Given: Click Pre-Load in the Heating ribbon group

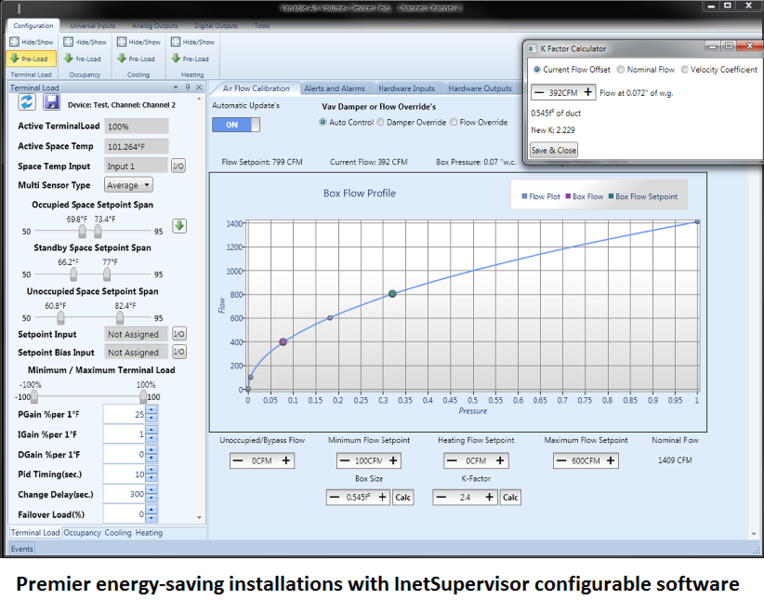Looking at the screenshot, I should 191,58.
